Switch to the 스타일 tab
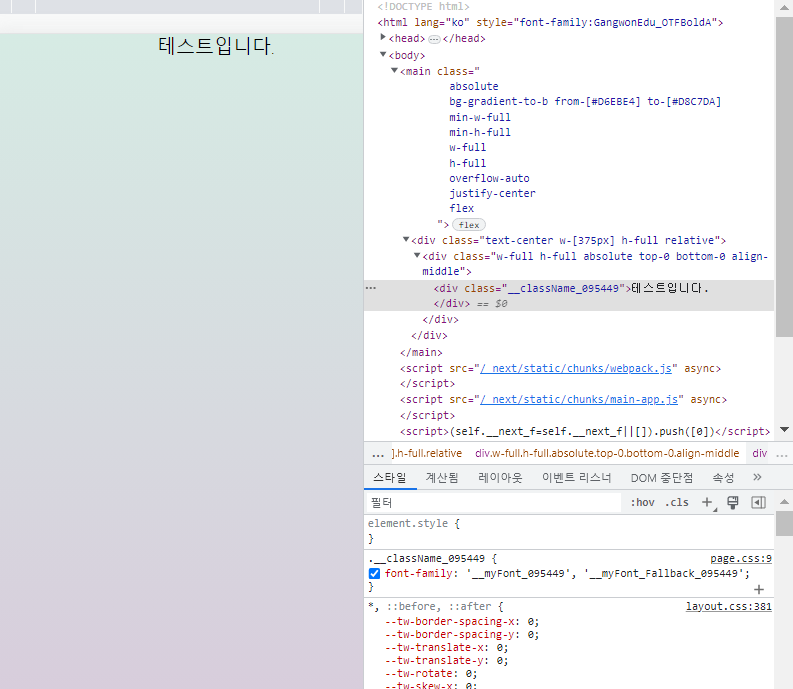The image size is (793, 689). click(390, 478)
